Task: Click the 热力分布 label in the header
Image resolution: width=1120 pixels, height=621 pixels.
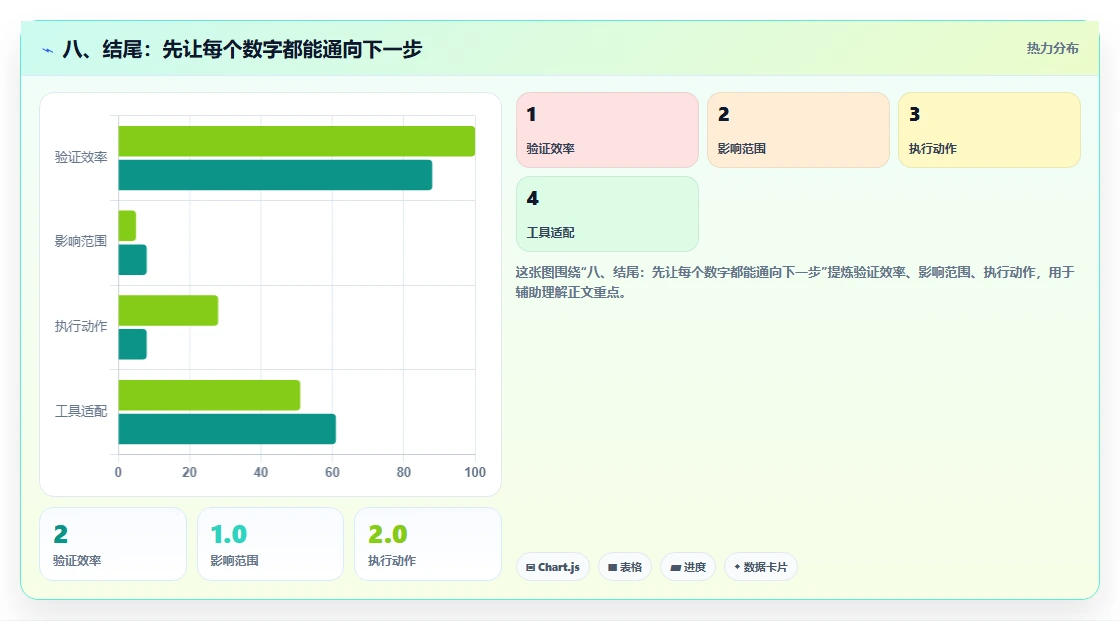Action: click(1052, 49)
